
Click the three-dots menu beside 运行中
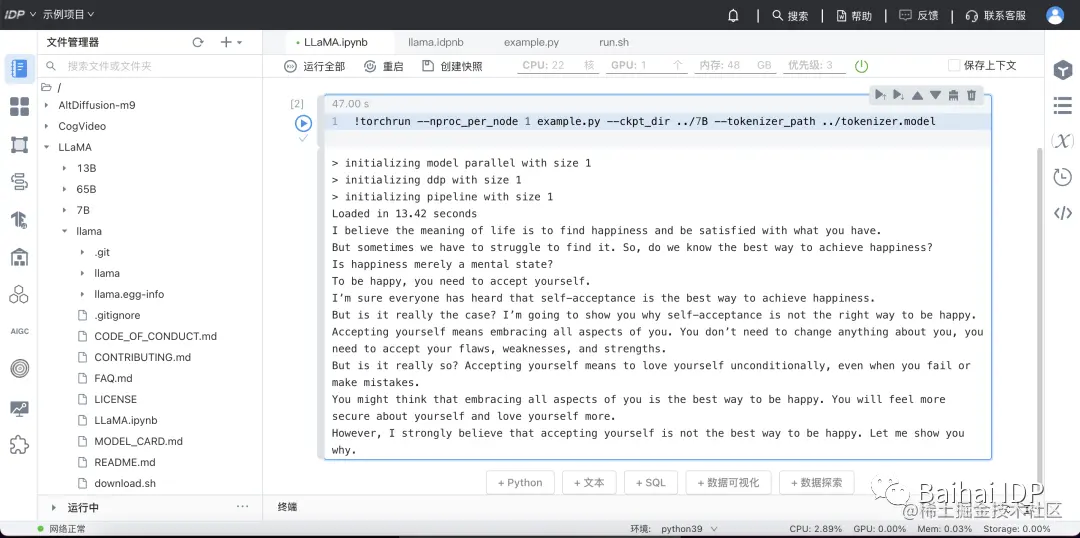(242, 506)
